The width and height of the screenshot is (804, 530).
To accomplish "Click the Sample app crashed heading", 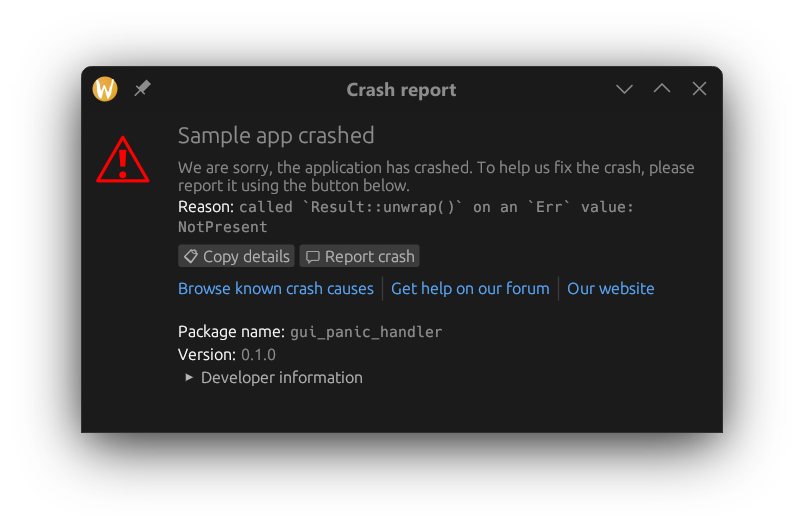I will pos(276,136).
